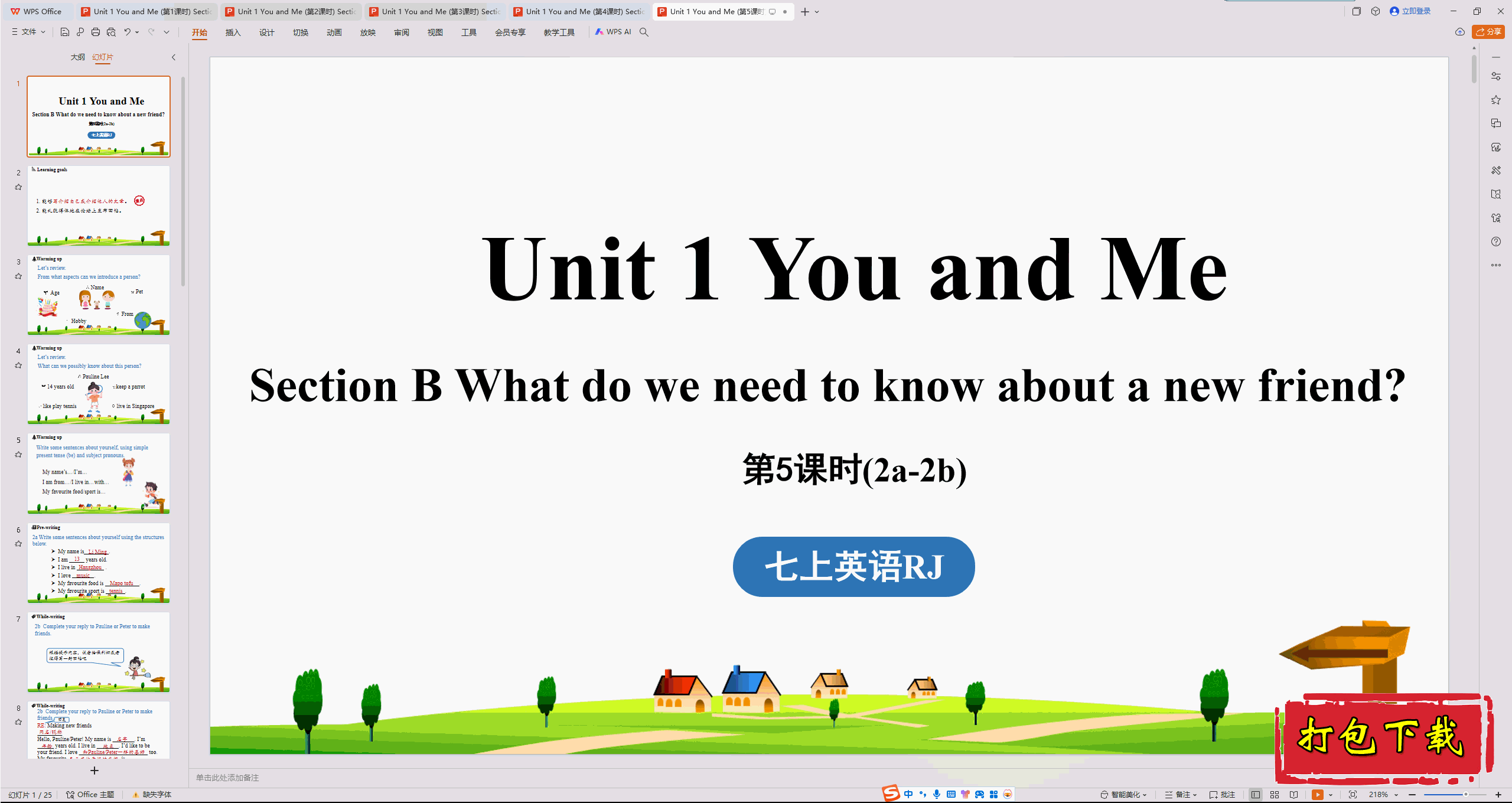Screen dimensions: 1512x803
Task: Click the three-dot more icon in right sidebar
Action: [1496, 265]
